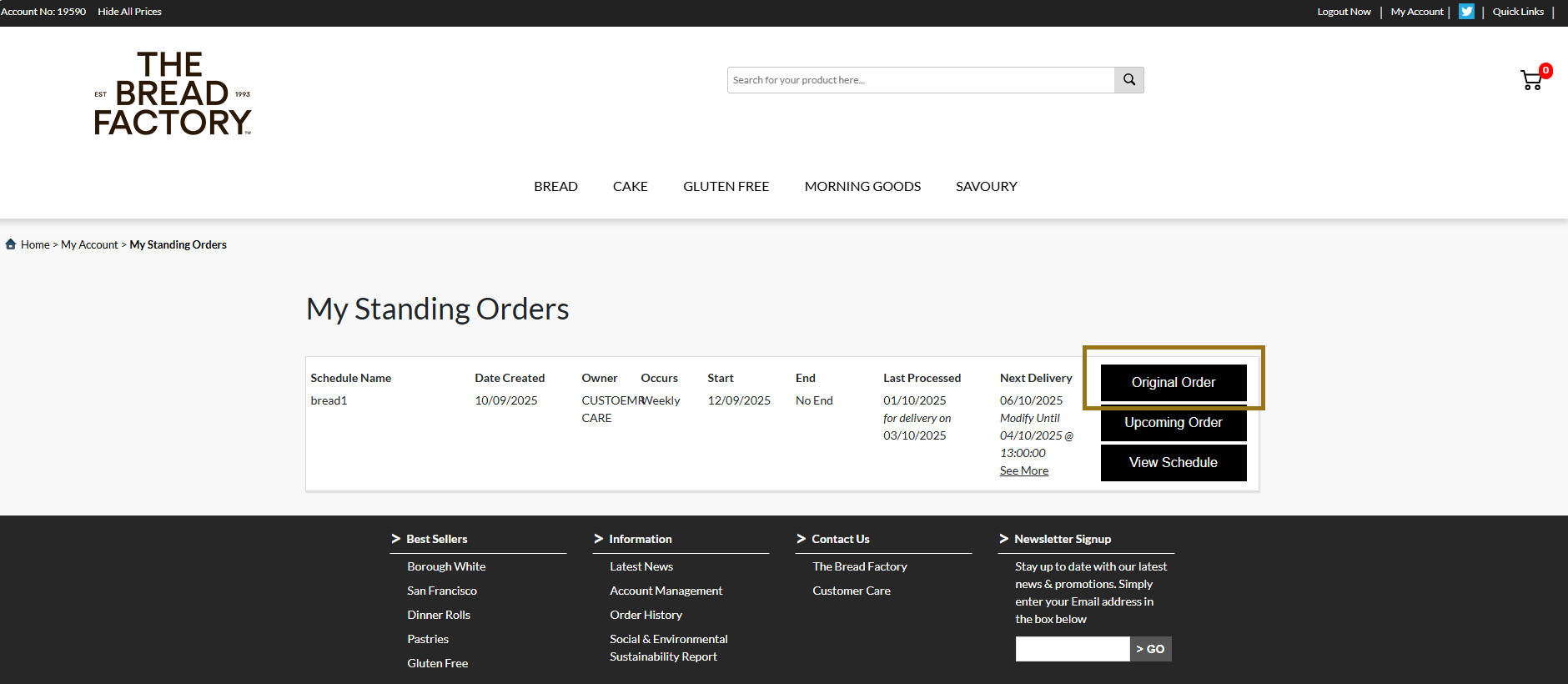The width and height of the screenshot is (1568, 684).
Task: Focus the newsletter email field
Action: pos(1073,649)
